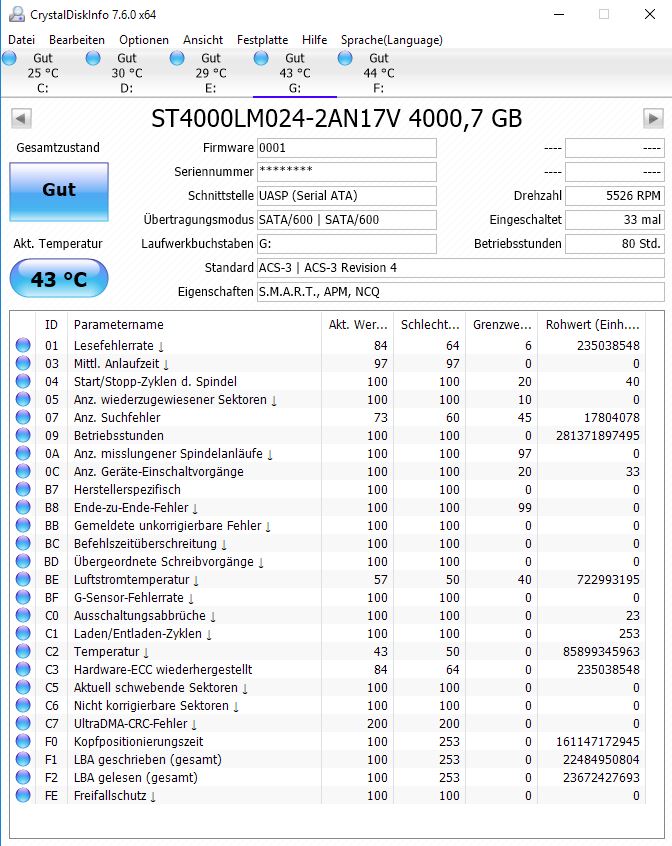Viewport: 672px width, 846px height.
Task: Click the Rohwert column header
Action: pos(592,325)
